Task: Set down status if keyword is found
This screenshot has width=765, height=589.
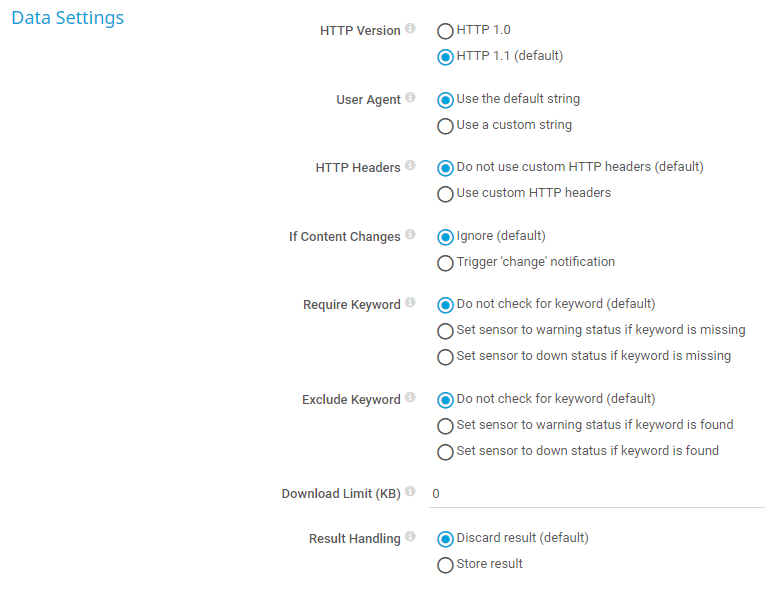Action: (446, 452)
